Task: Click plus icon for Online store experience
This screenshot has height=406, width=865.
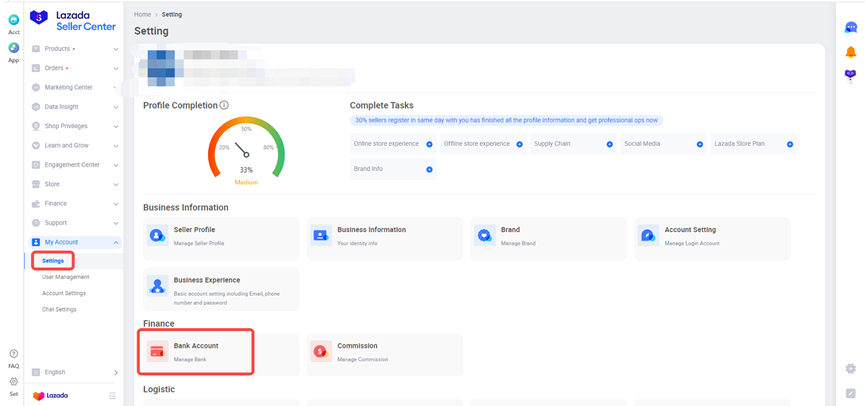Action: pos(429,144)
